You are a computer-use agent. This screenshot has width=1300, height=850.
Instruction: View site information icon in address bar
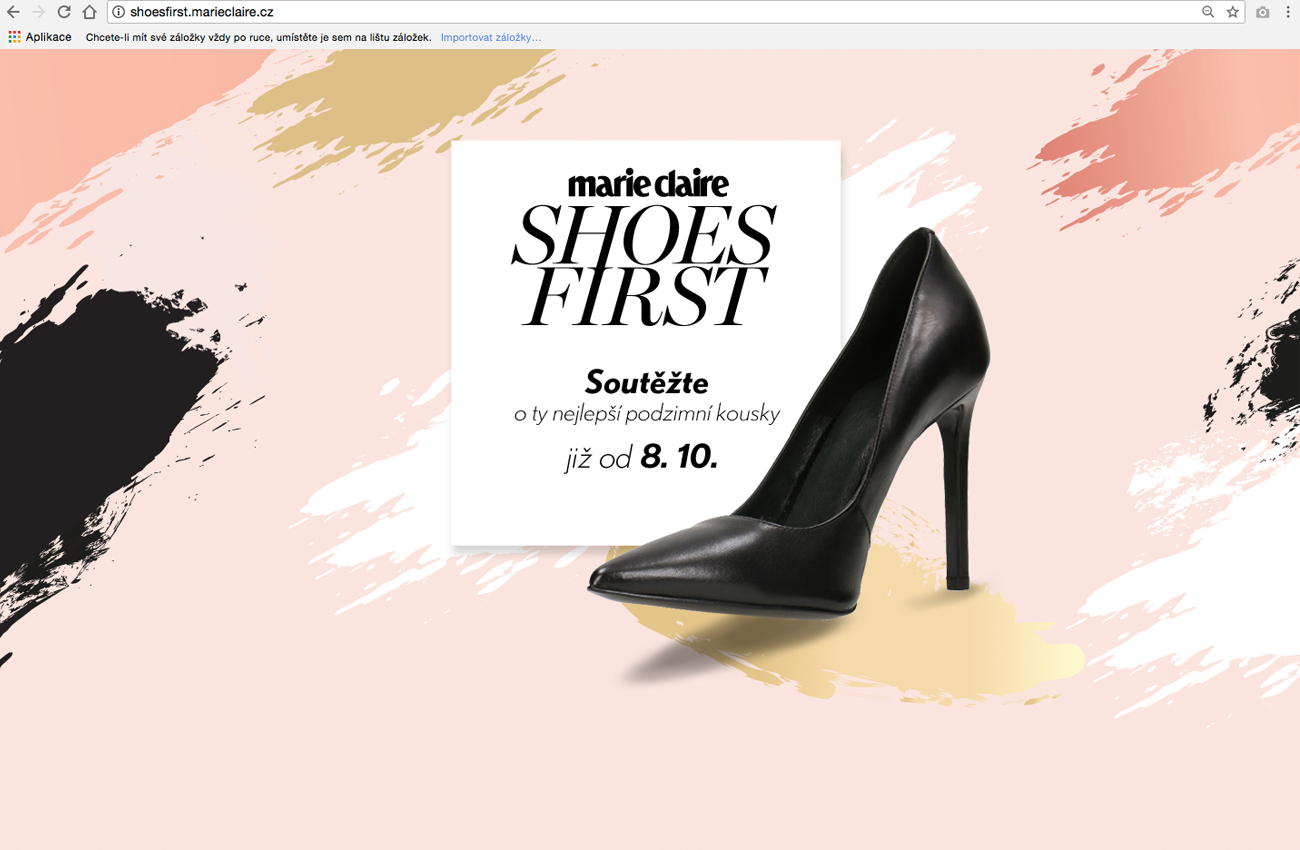pyautogui.click(x=118, y=12)
